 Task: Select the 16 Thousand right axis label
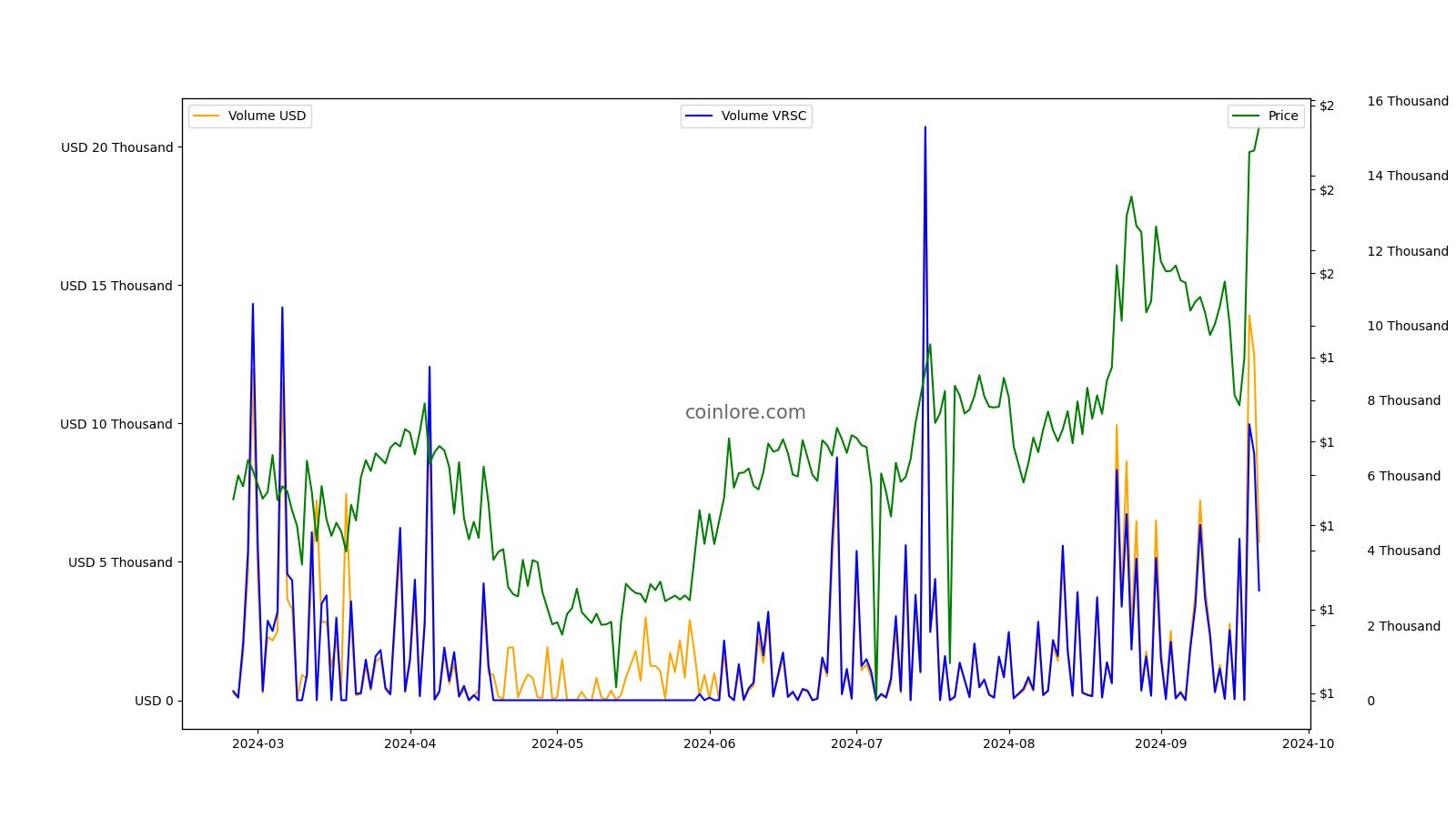(1408, 101)
